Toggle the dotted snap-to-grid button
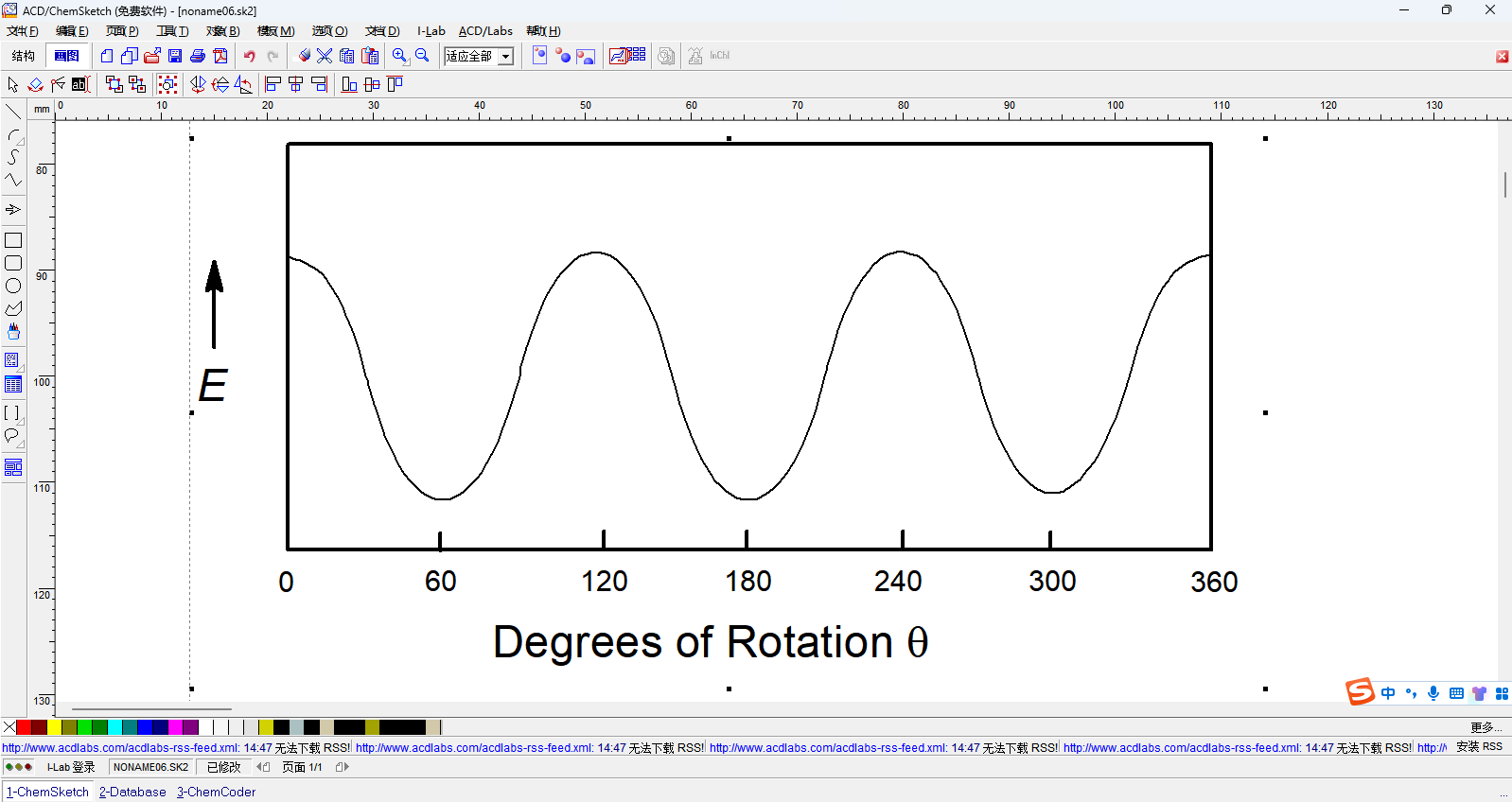This screenshot has width=1512, height=802. tap(167, 84)
